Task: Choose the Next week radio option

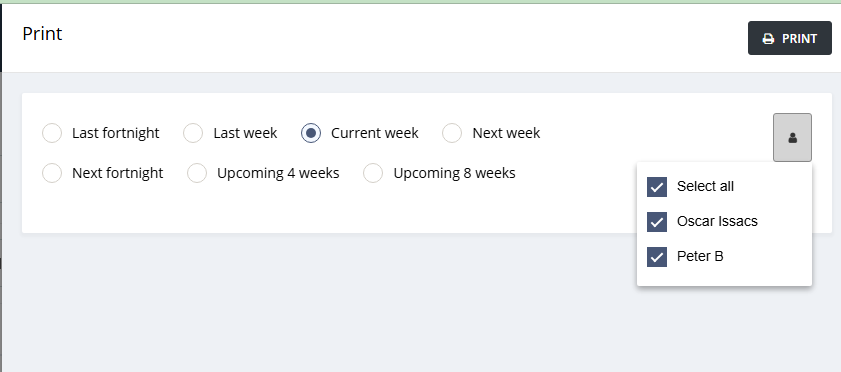Action: click(452, 133)
